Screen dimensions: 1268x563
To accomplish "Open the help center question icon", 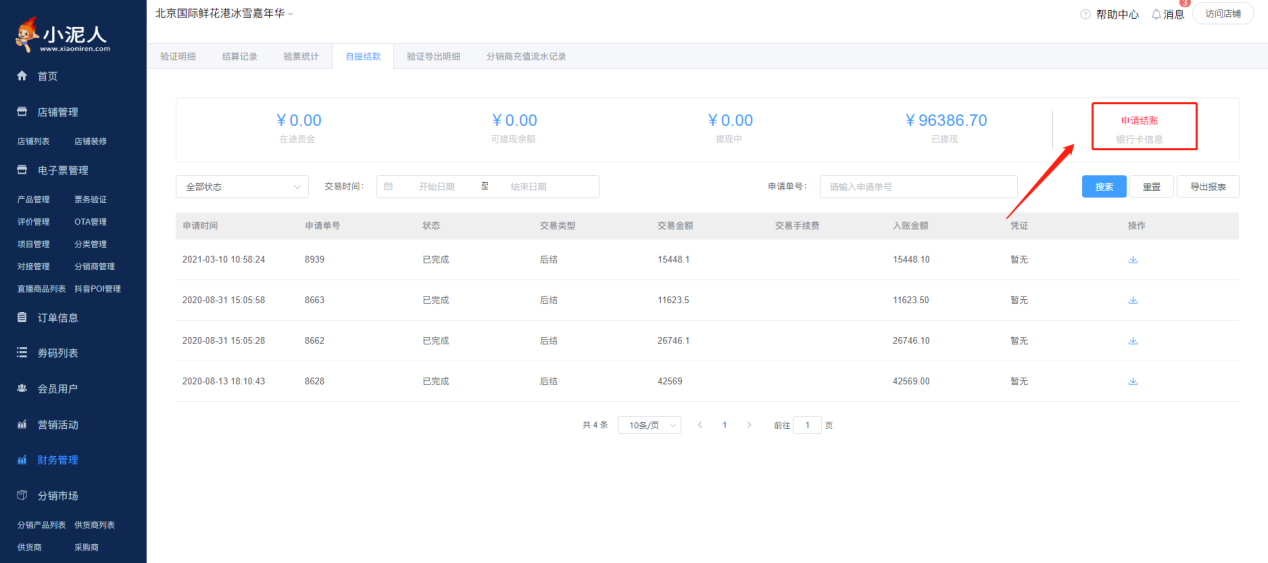I will coord(1085,14).
